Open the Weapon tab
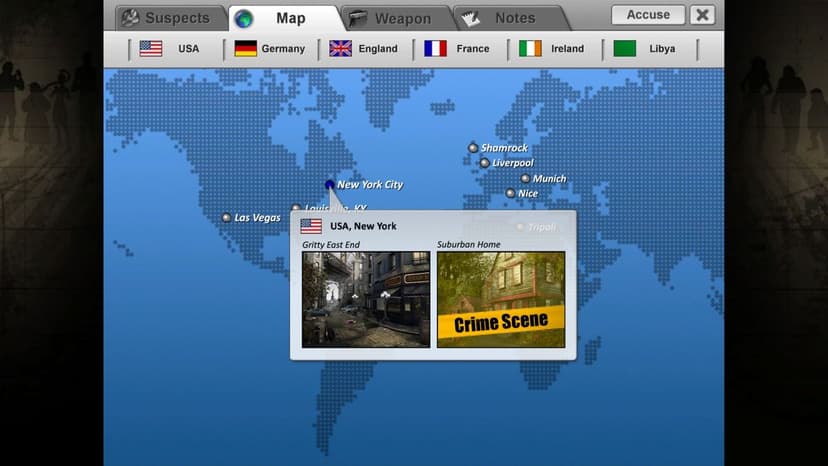This screenshot has width=828, height=466. (397, 18)
